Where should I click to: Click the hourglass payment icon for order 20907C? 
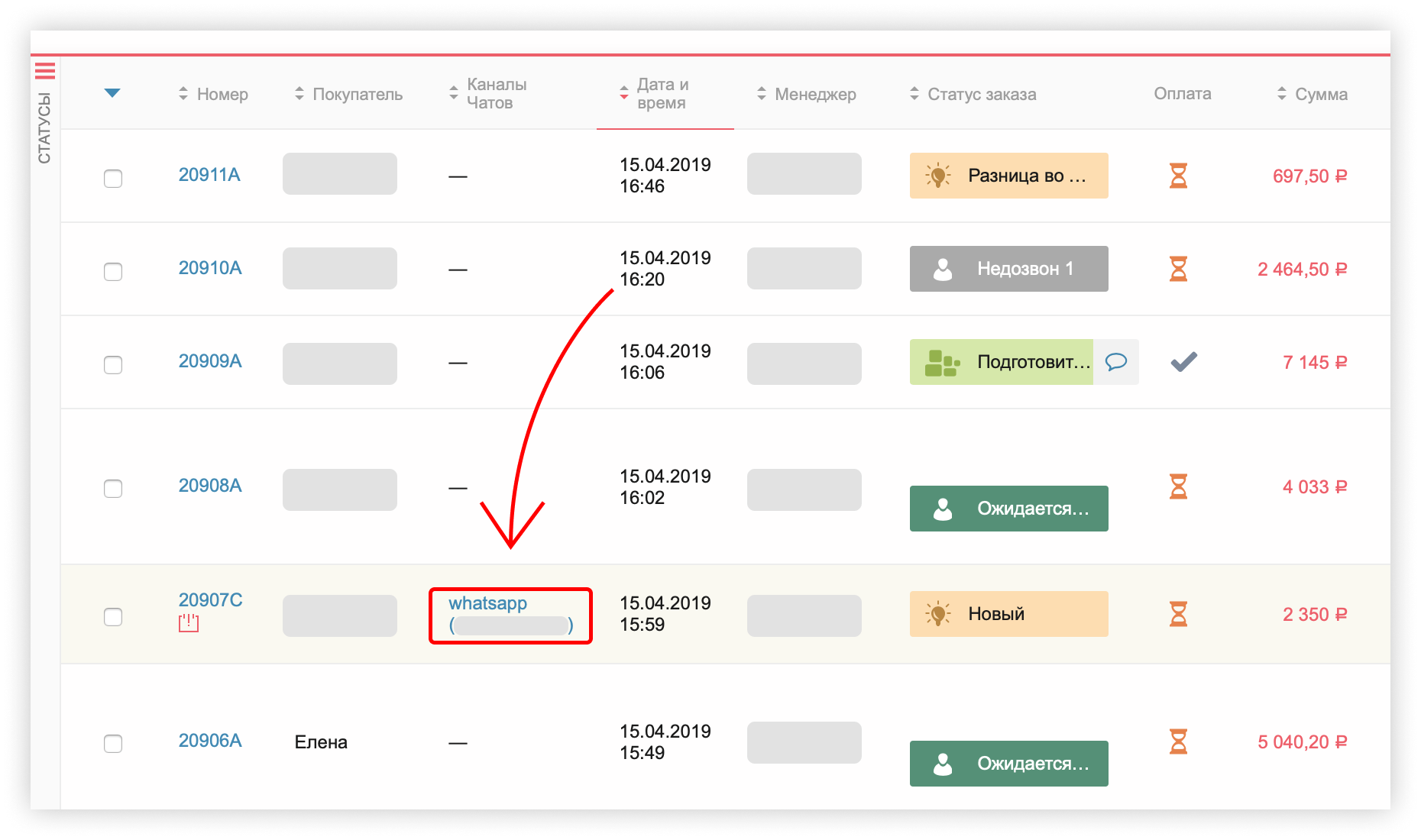tap(1179, 614)
